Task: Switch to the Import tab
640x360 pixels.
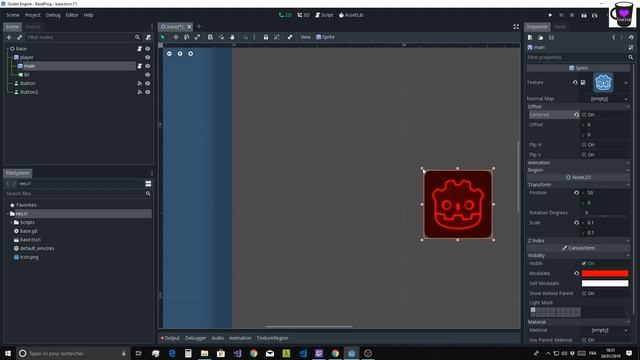Action: point(33,27)
